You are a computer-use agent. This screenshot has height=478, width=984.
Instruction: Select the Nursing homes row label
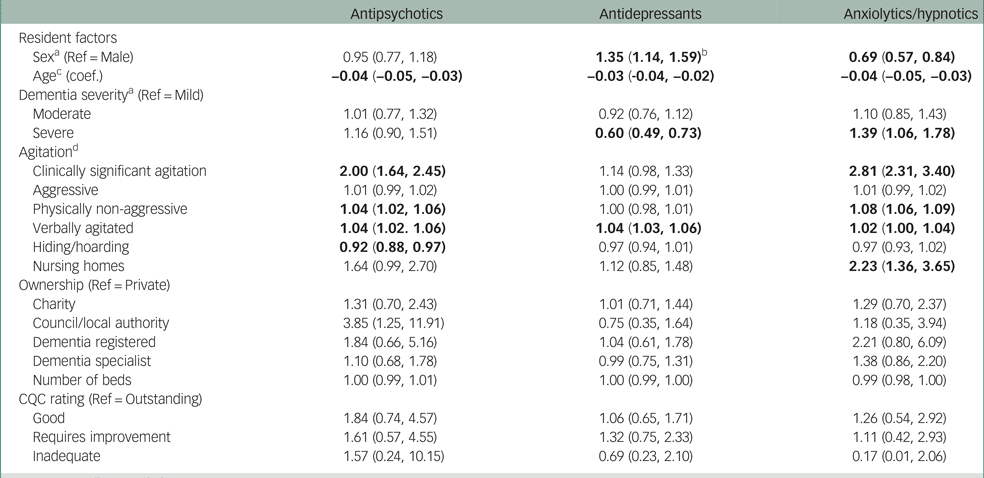(78, 266)
